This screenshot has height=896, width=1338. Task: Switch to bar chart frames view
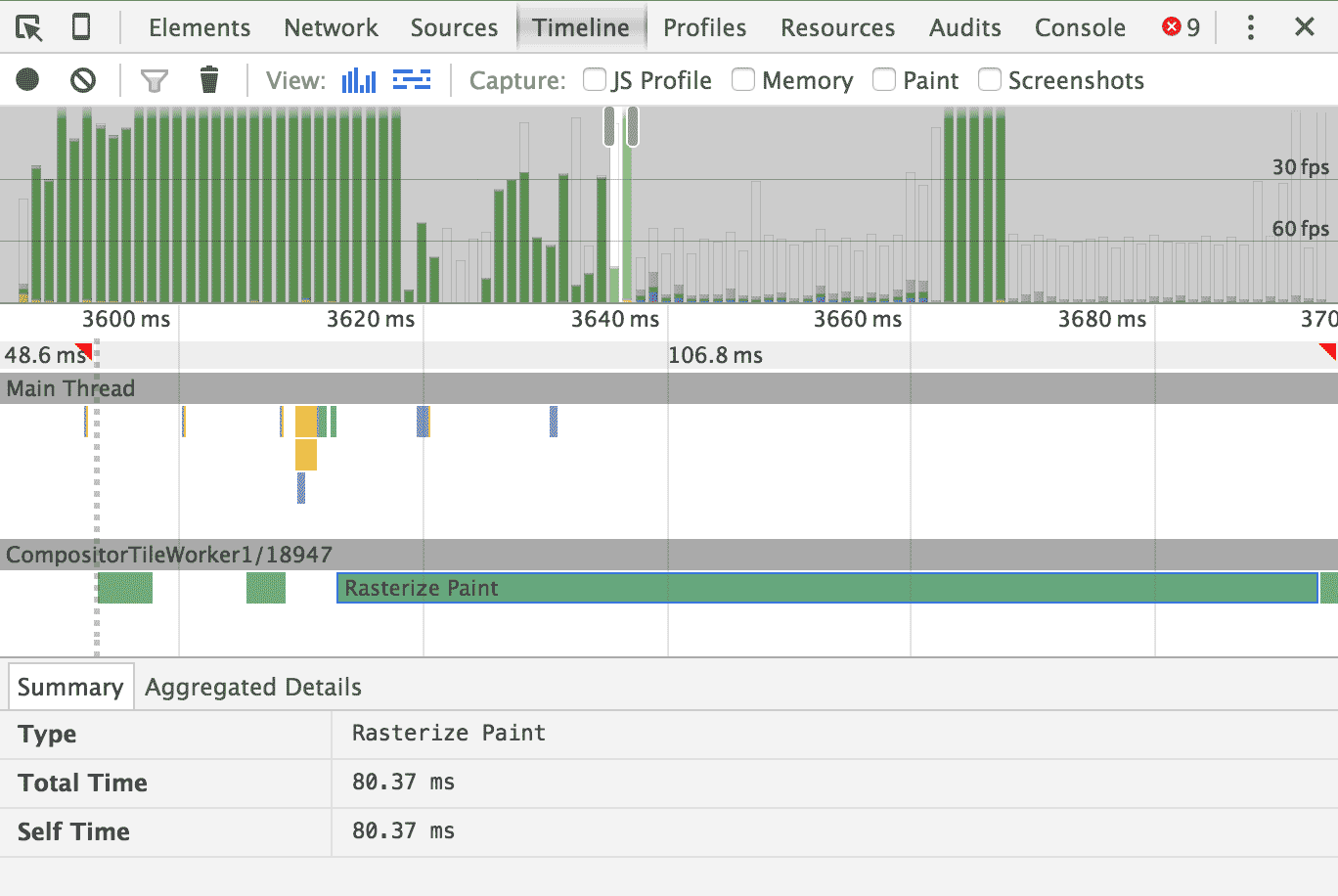(x=359, y=80)
